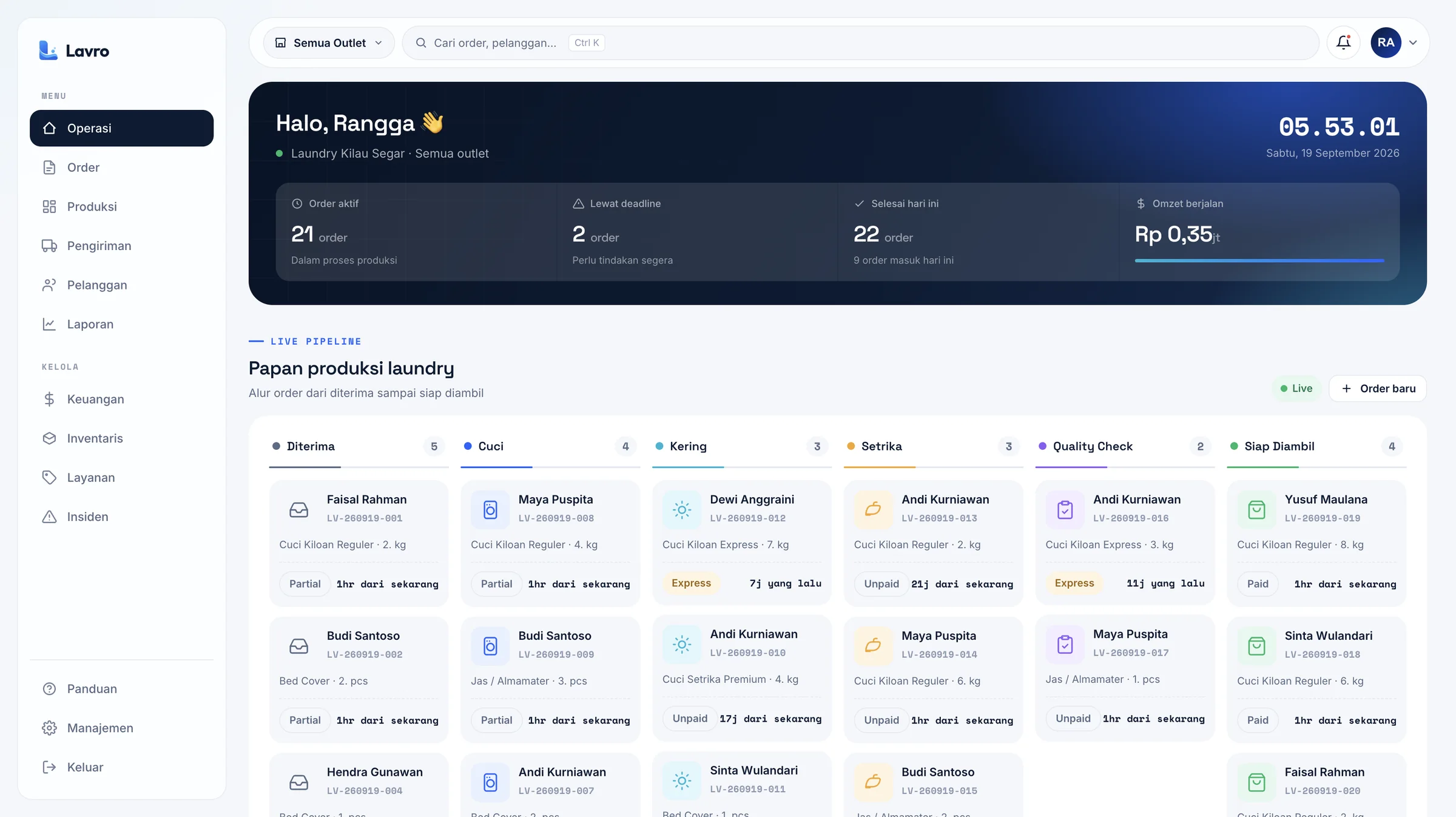1456x817 pixels.
Task: Click the Omzet berjalan progress bar
Action: tap(1259, 260)
